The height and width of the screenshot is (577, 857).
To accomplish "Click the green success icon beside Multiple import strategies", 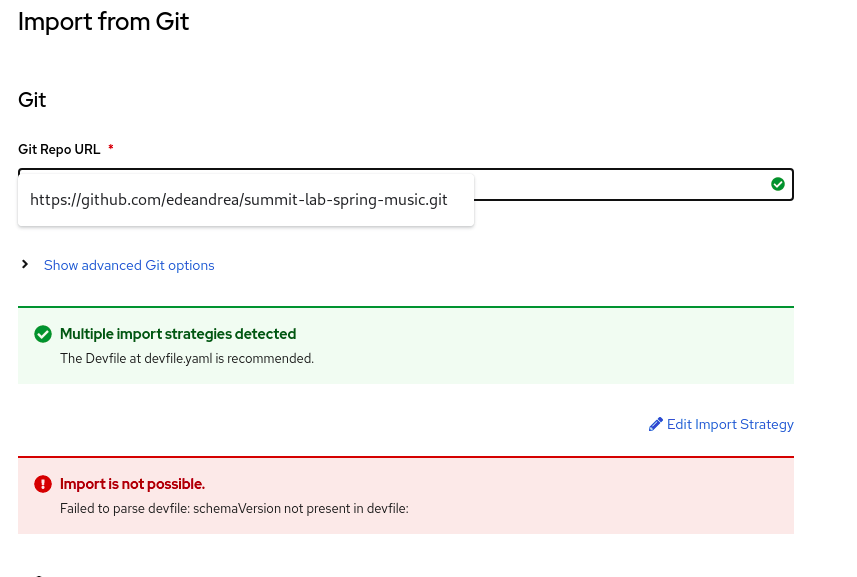I will pyautogui.click(x=43, y=334).
